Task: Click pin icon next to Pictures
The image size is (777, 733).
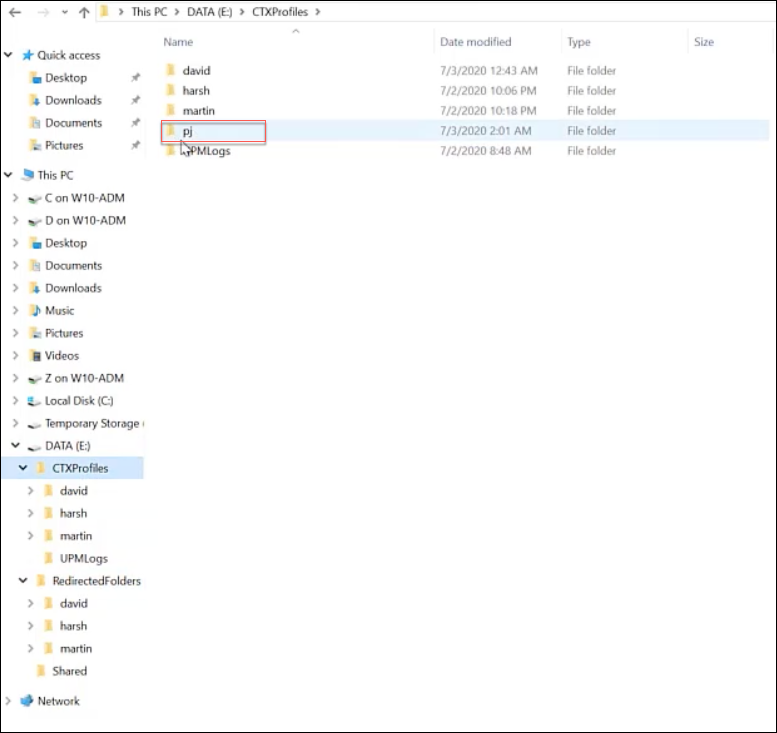Action: (135, 145)
